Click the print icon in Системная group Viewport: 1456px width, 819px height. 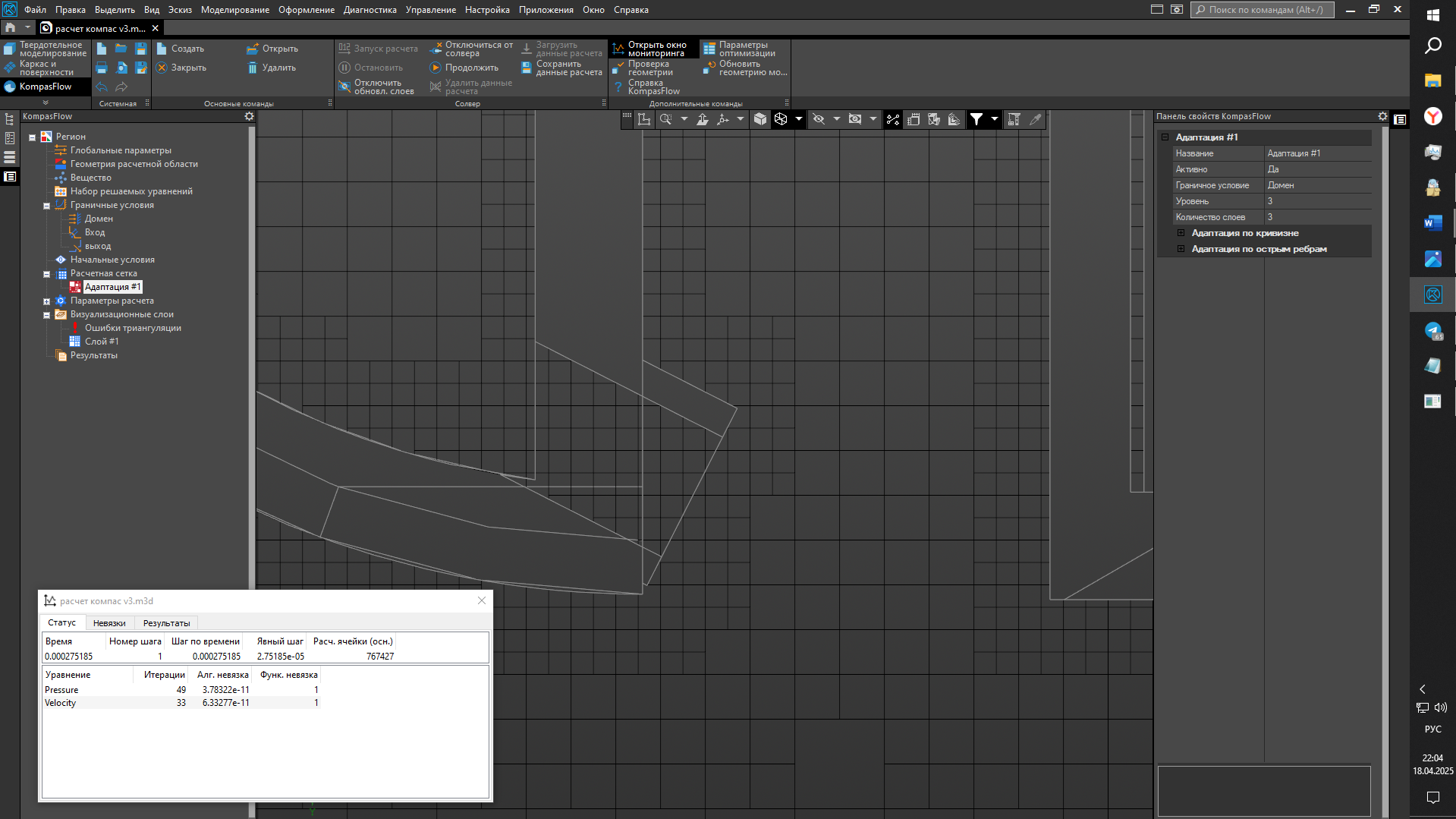pyautogui.click(x=102, y=68)
